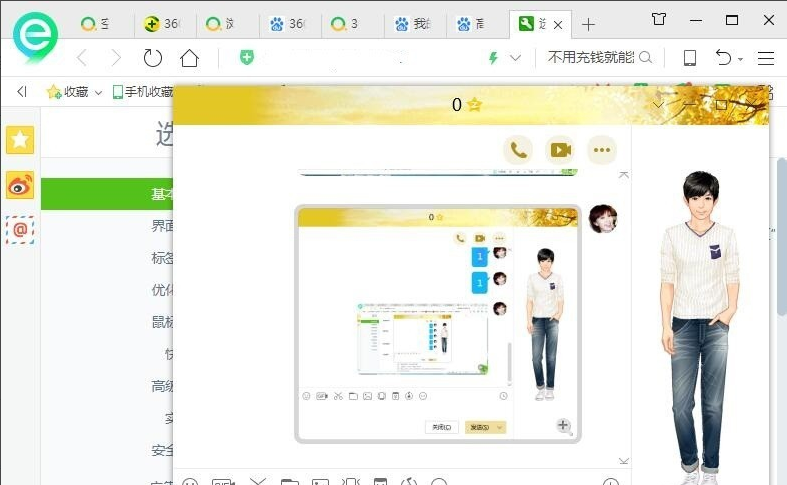Start a voice call in chat window
Image resolution: width=787 pixels, height=485 pixels.
518,150
